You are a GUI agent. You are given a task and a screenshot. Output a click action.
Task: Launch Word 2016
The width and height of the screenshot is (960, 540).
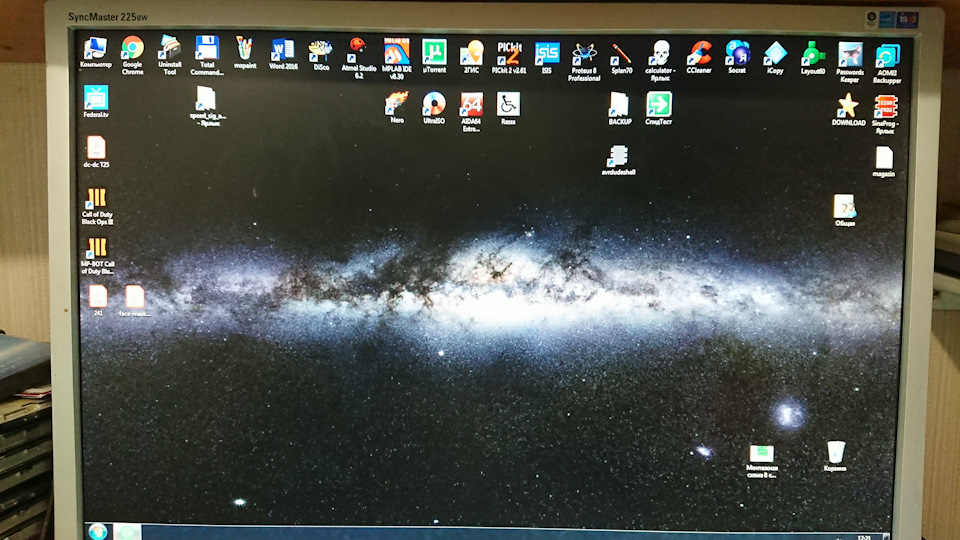click(283, 54)
